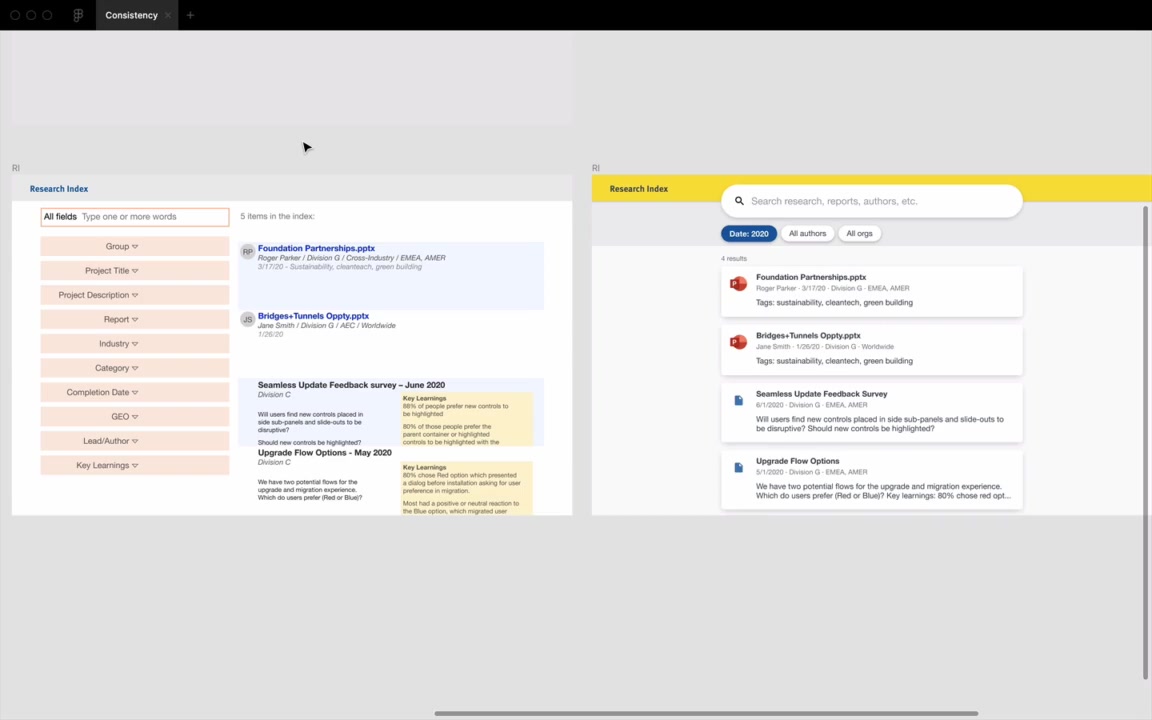Expand the Project Description filter dropdown
The height and width of the screenshot is (720, 1152).
coord(134,295)
